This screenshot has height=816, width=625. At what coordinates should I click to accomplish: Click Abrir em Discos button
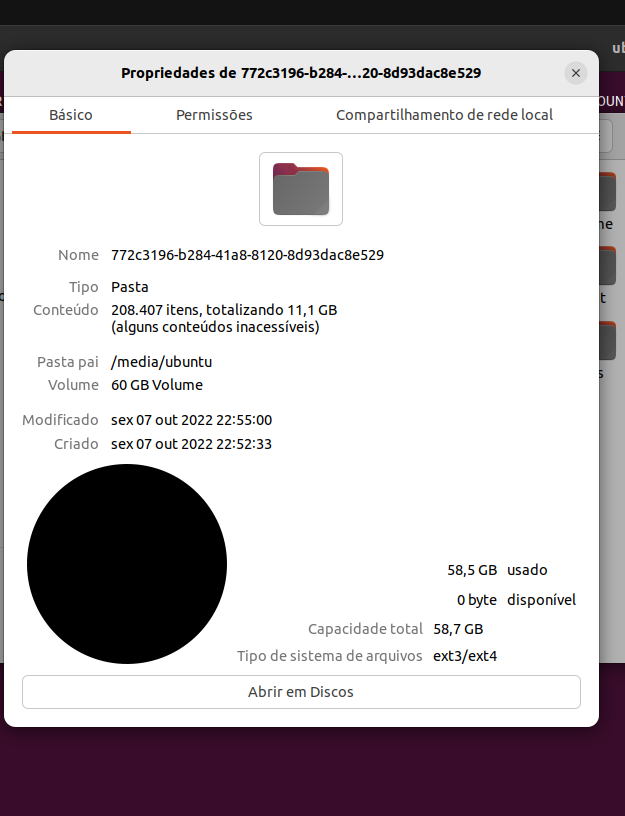pyautogui.click(x=301, y=692)
